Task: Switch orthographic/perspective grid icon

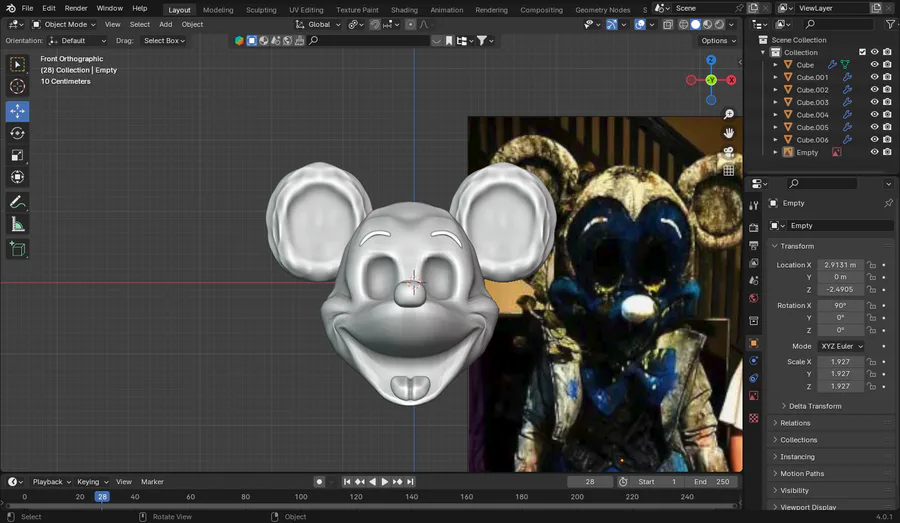Action: (728, 171)
